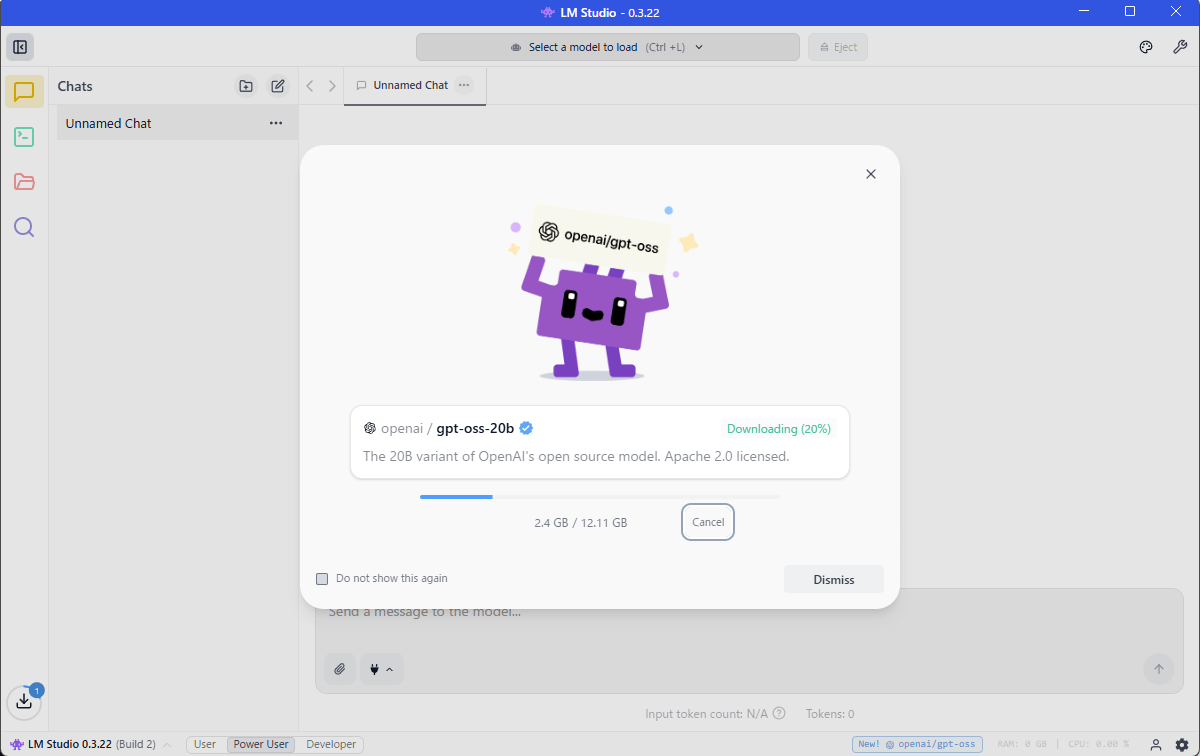This screenshot has width=1200, height=756.
Task: Click the send message arrow button
Action: 1159,669
